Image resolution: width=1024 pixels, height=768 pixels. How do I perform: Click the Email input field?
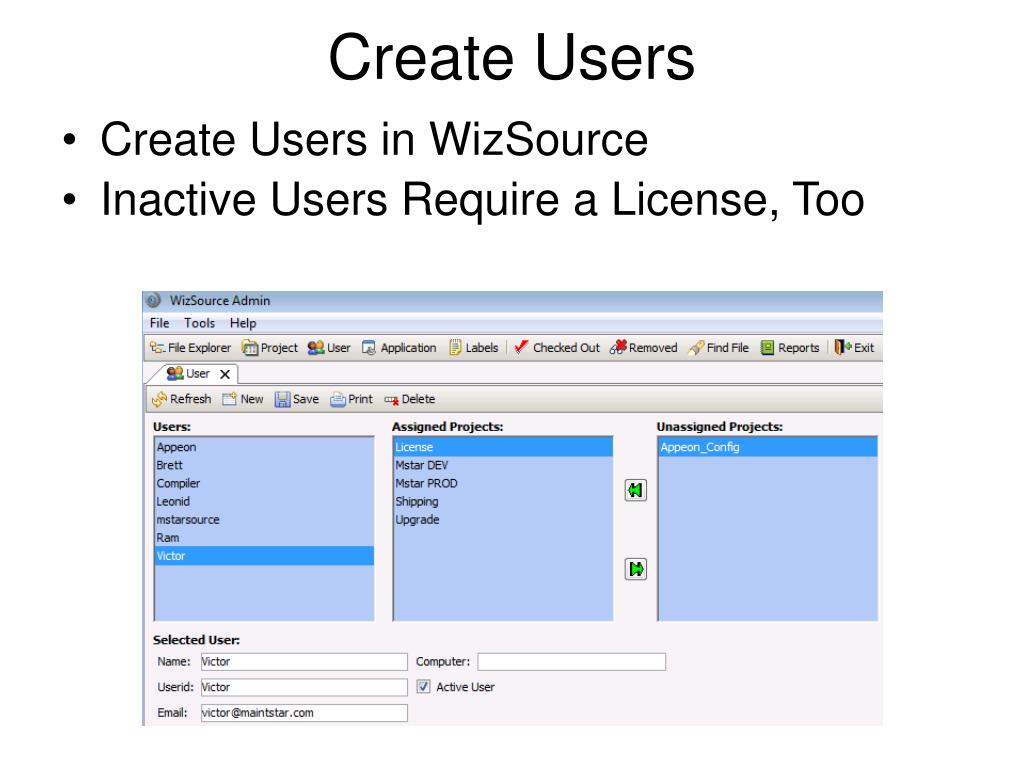pos(304,712)
